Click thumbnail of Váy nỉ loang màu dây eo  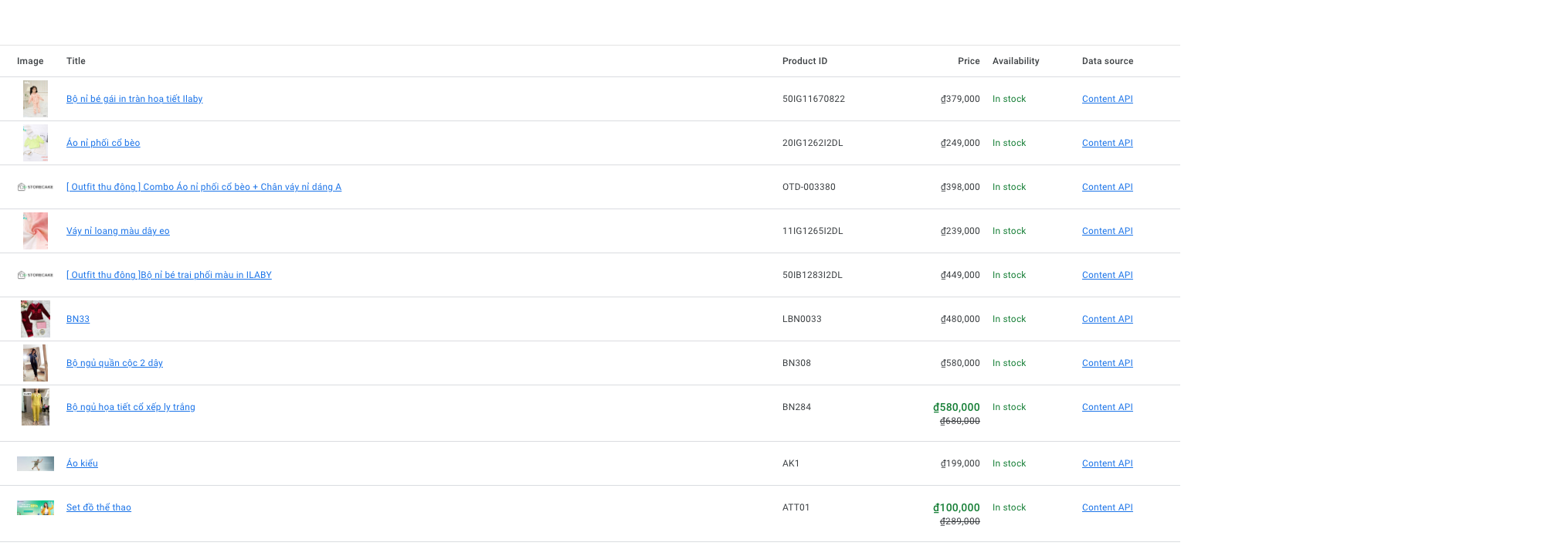(x=36, y=231)
